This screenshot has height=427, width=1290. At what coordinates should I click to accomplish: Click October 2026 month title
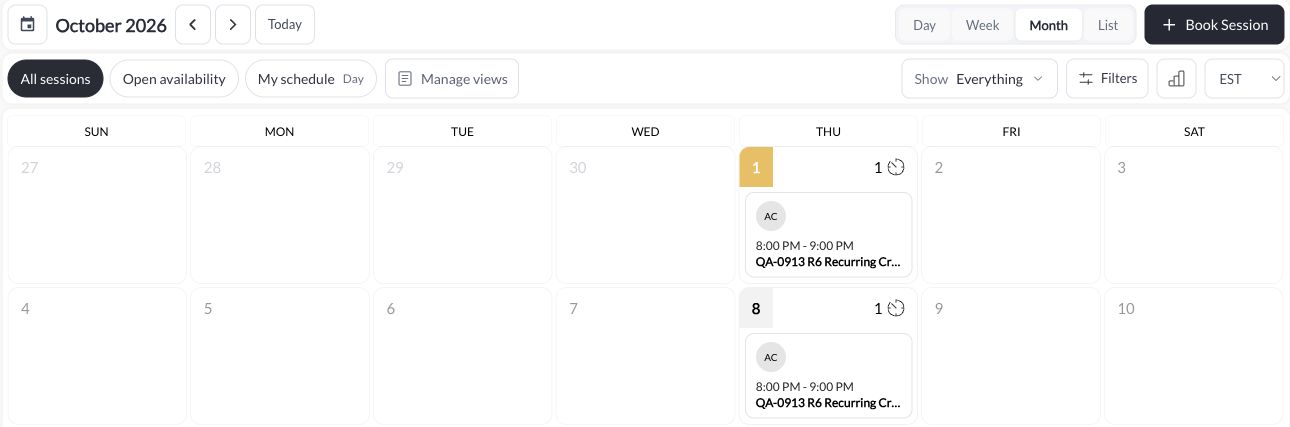(111, 26)
